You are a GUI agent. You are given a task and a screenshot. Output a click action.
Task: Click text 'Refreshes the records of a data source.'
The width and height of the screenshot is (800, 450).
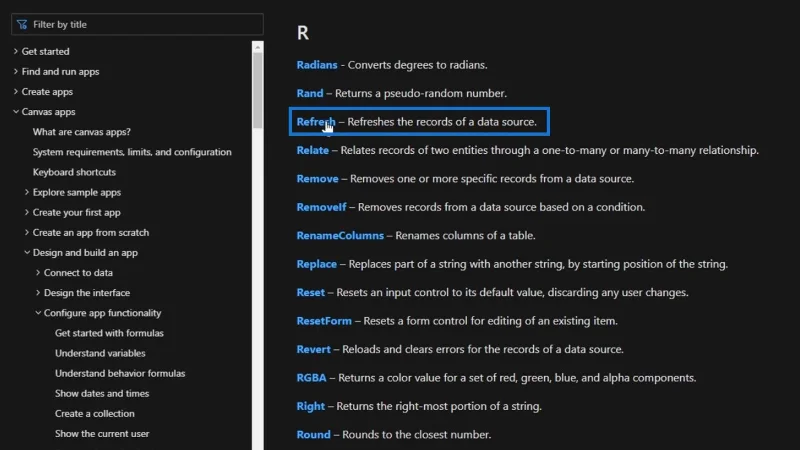pyautogui.click(x=442, y=122)
